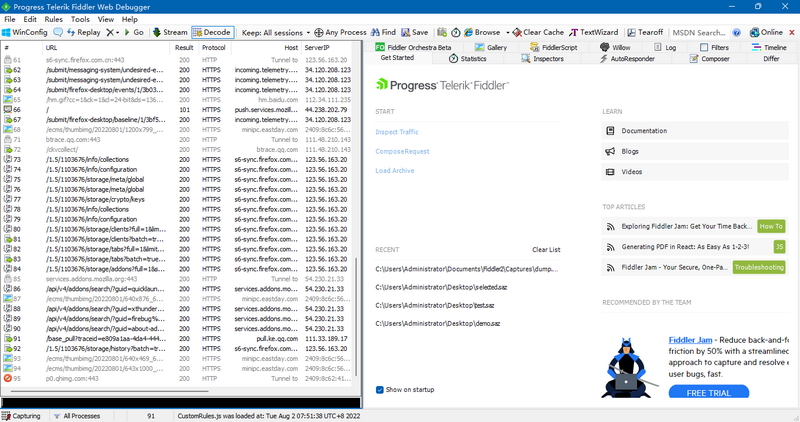Open the Differ tab

point(771,59)
